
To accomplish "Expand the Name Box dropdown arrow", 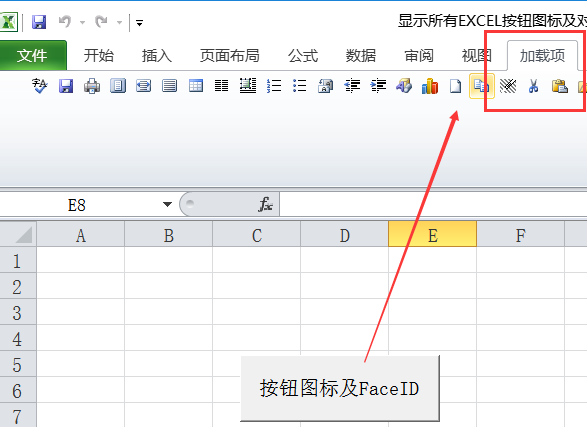I will (167, 204).
